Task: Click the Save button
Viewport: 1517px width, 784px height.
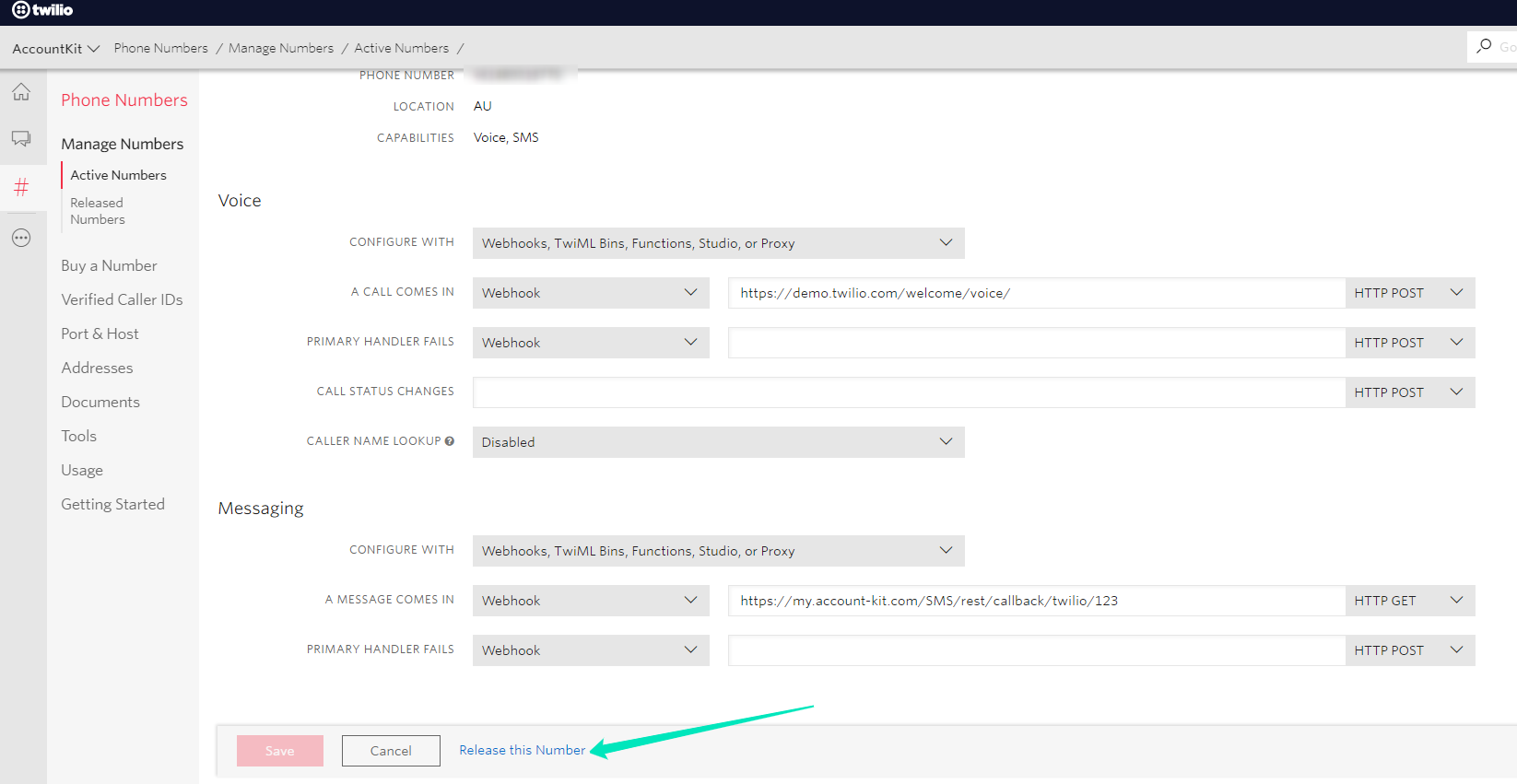Action: (x=280, y=751)
